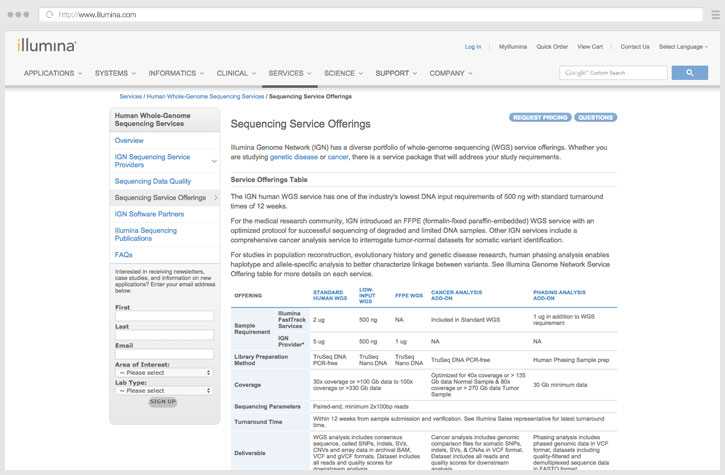
Task: Submit the newsletter Sign Up button
Action: pyautogui.click(x=162, y=401)
